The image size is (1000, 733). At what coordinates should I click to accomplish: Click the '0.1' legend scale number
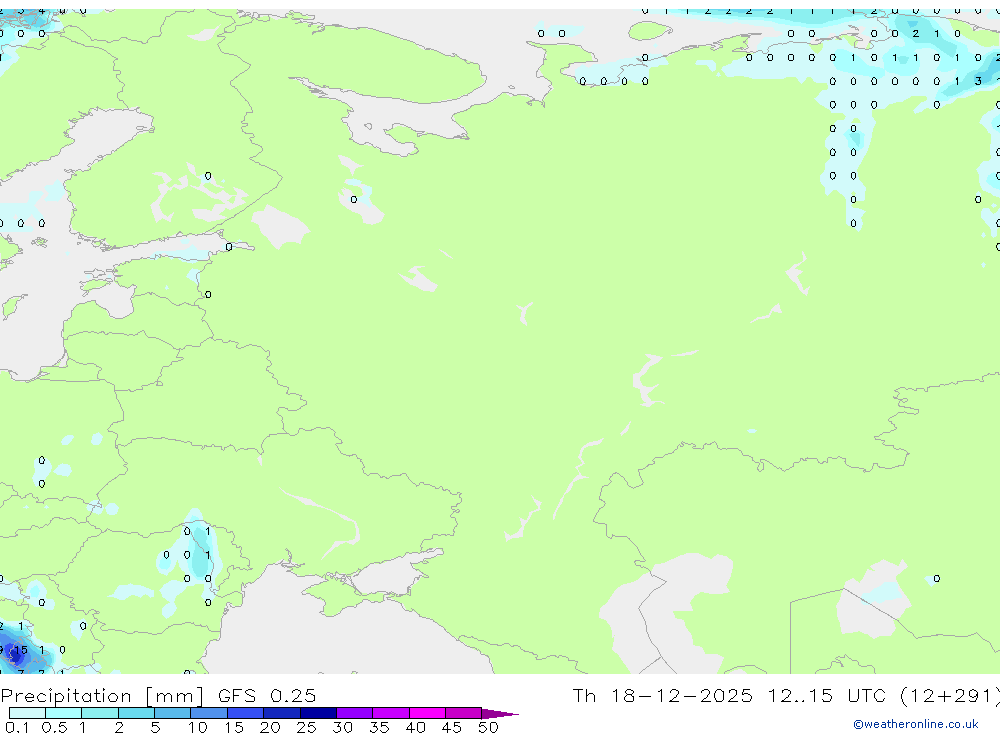click(17, 727)
